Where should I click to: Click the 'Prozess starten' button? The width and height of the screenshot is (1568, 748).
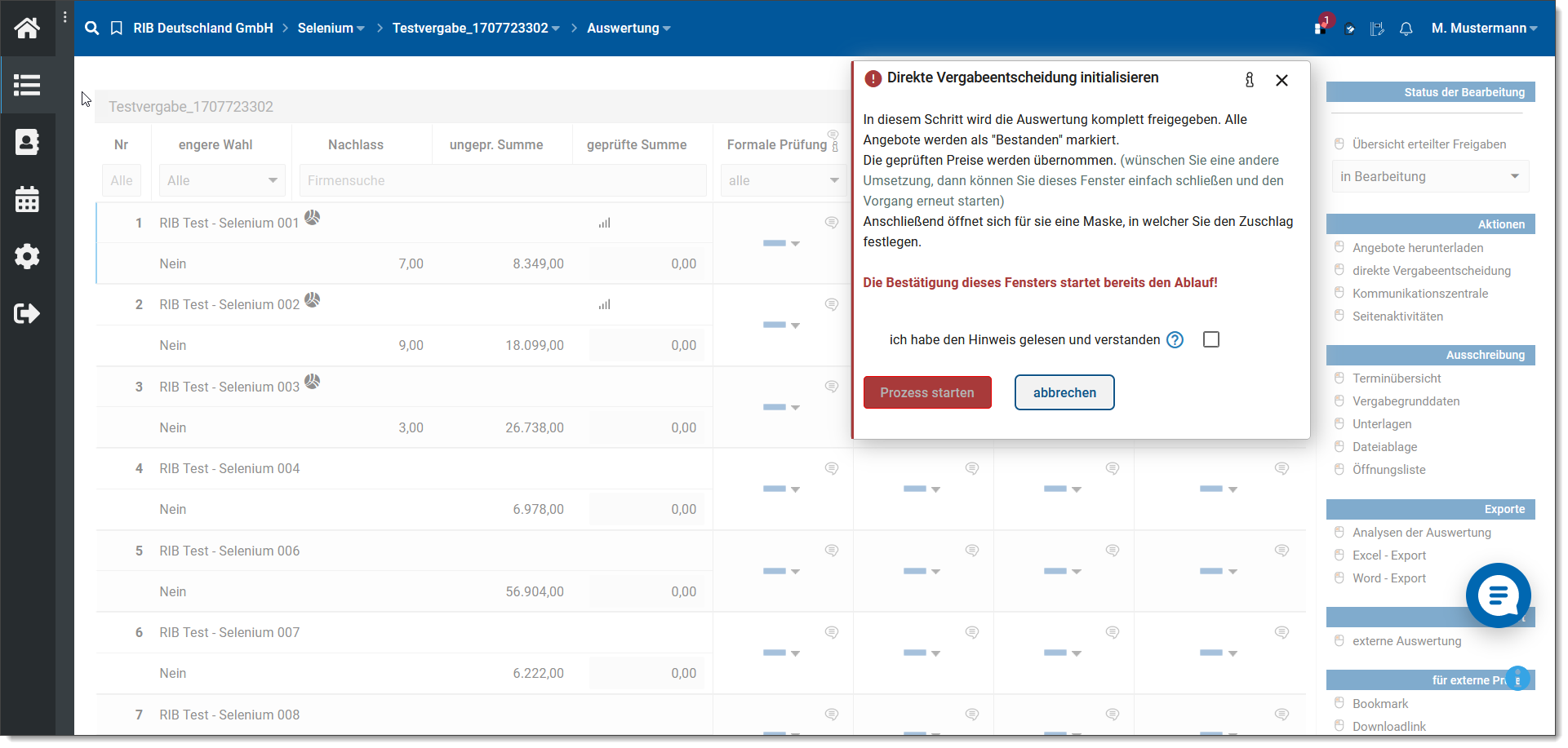pyautogui.click(x=927, y=392)
